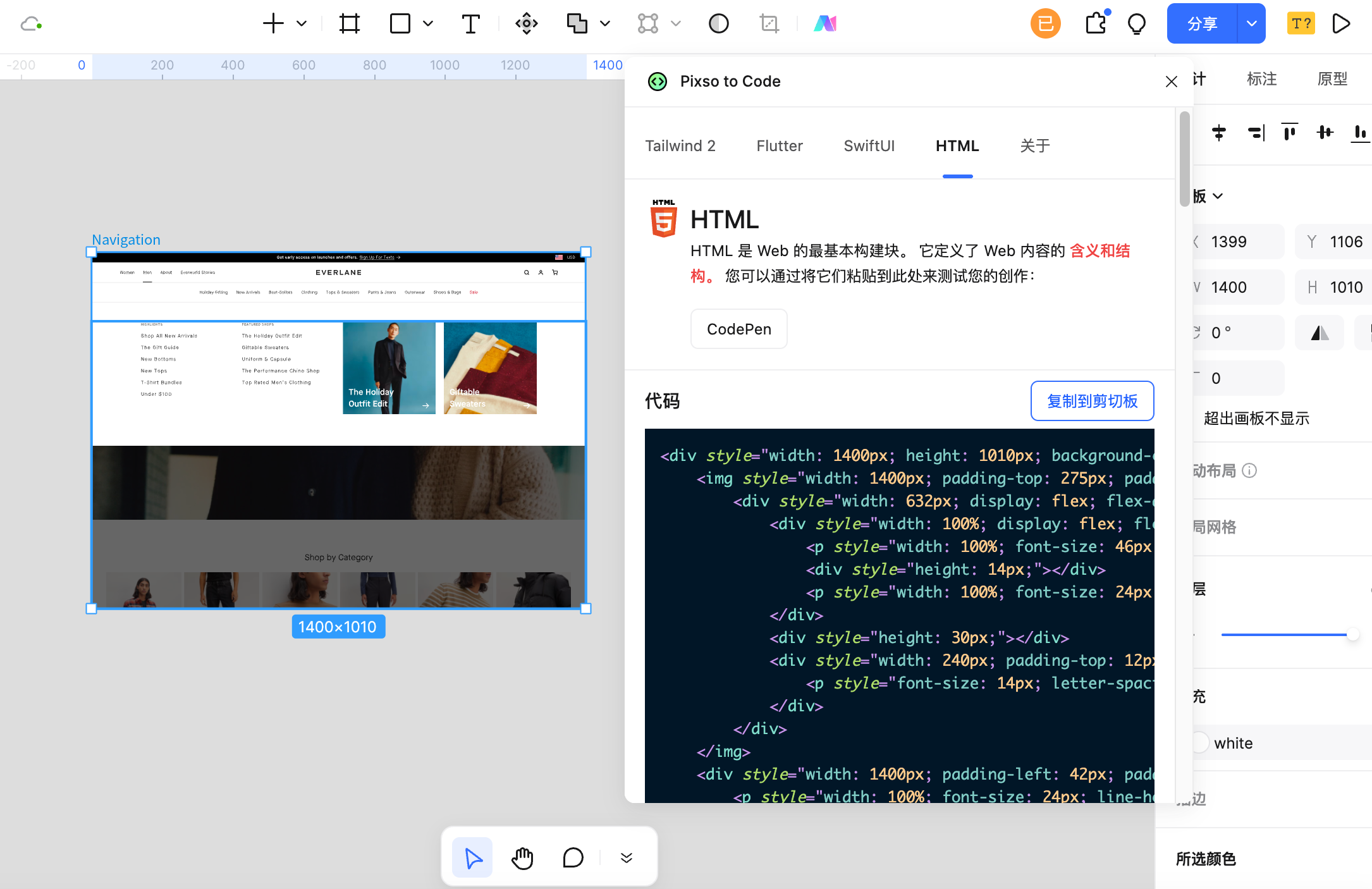Click the blue 分享 share button
The width and height of the screenshot is (1372, 889).
click(x=1202, y=23)
